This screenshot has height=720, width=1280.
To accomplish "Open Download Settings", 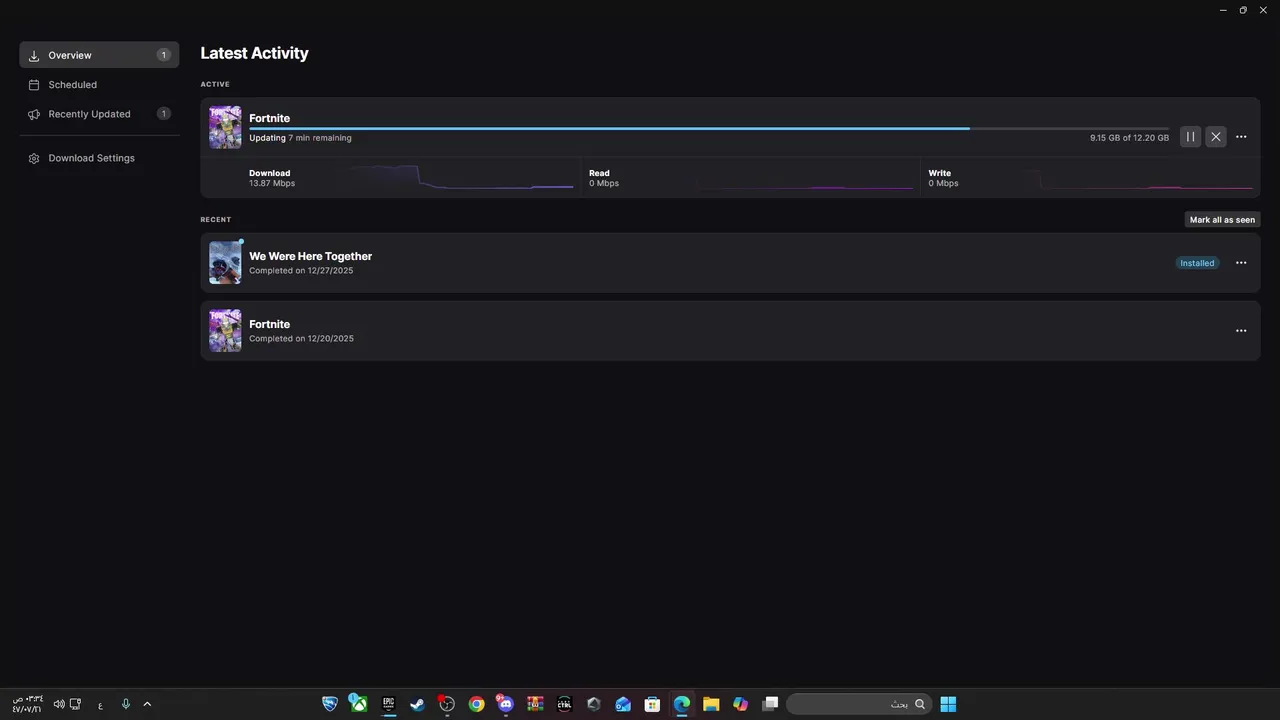I will 99,158.
